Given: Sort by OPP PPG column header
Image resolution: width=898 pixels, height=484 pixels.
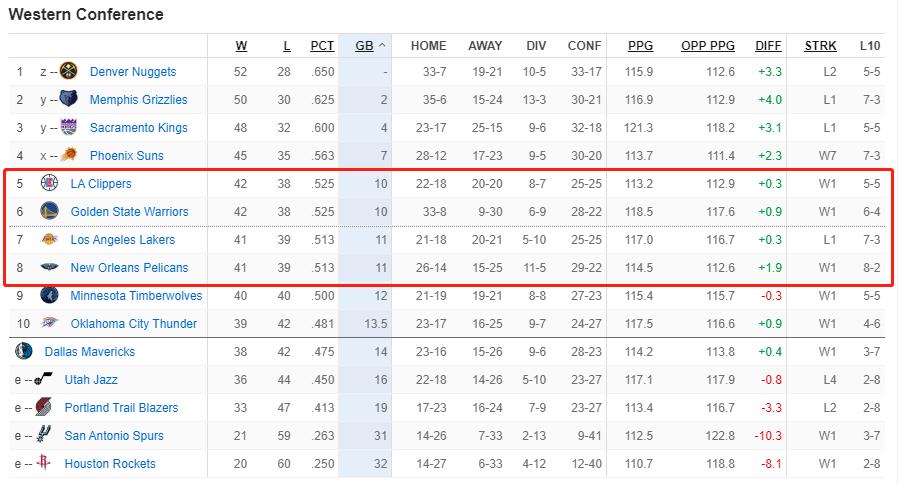Looking at the screenshot, I should (x=708, y=46).
